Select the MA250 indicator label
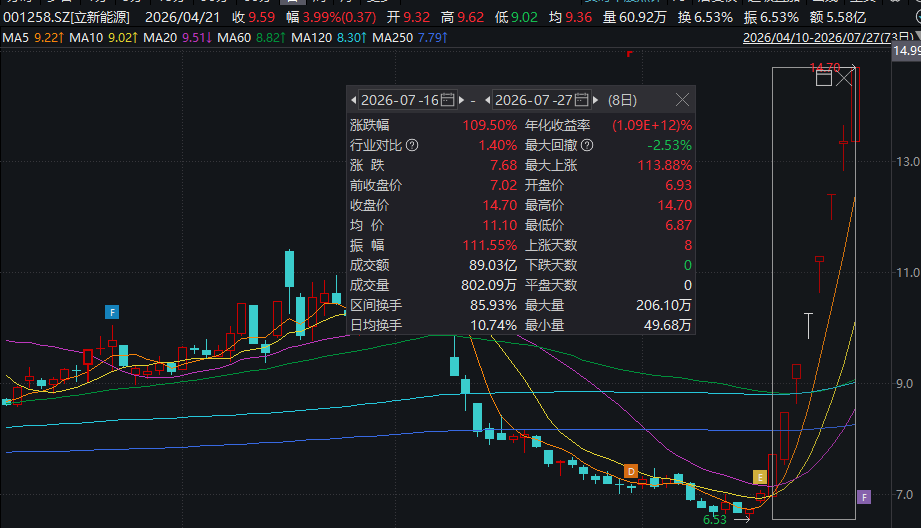The image size is (921, 528). [x=392, y=38]
